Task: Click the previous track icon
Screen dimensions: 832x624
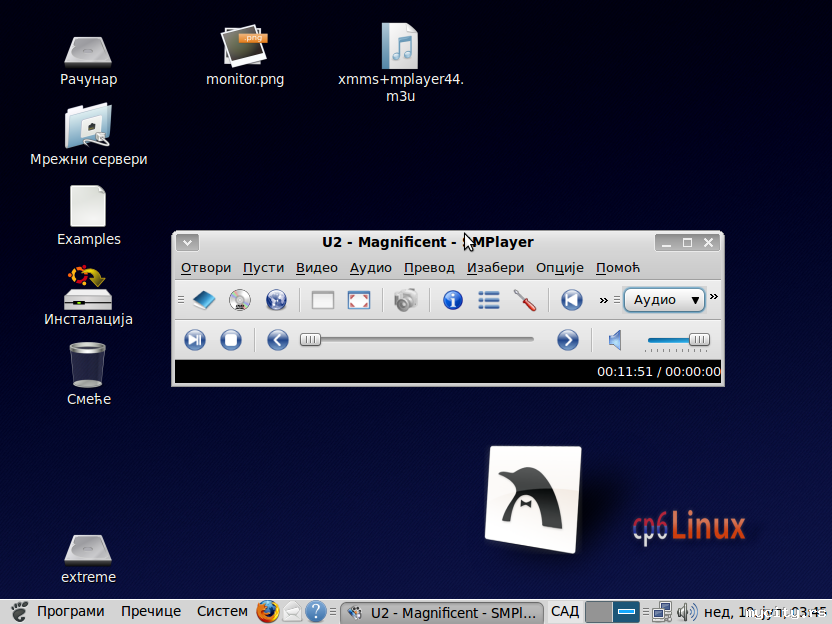Action: [571, 300]
